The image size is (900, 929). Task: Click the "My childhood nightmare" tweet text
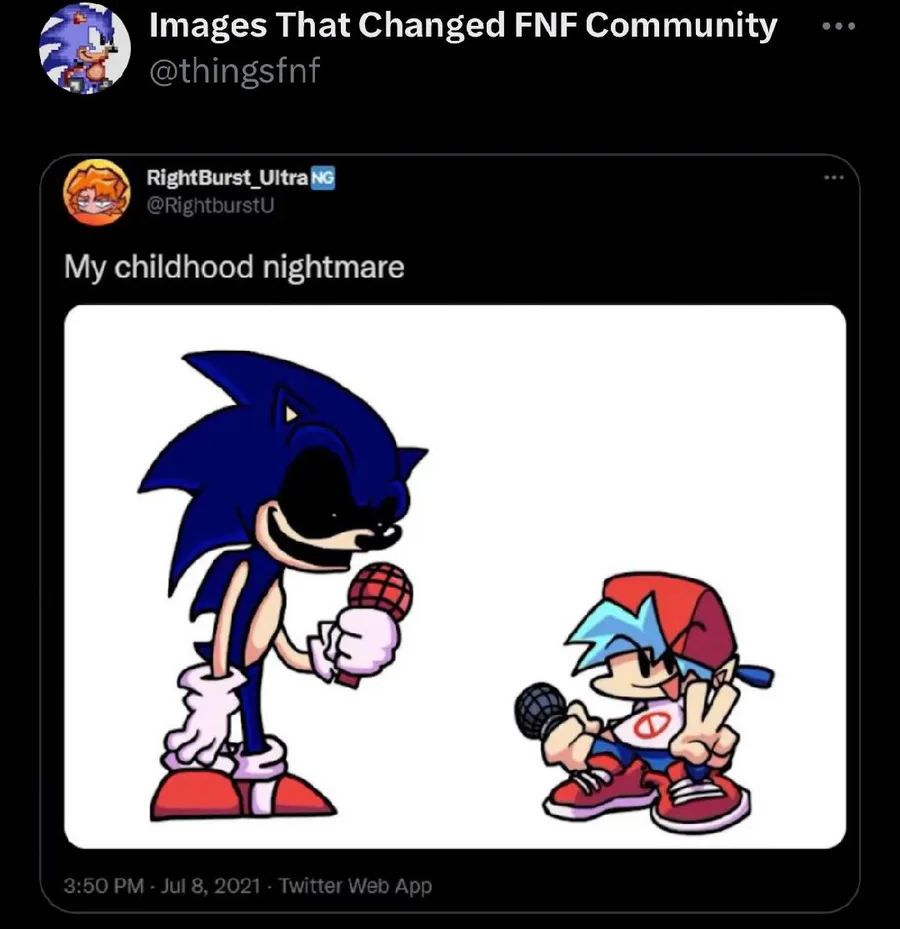pos(234,267)
